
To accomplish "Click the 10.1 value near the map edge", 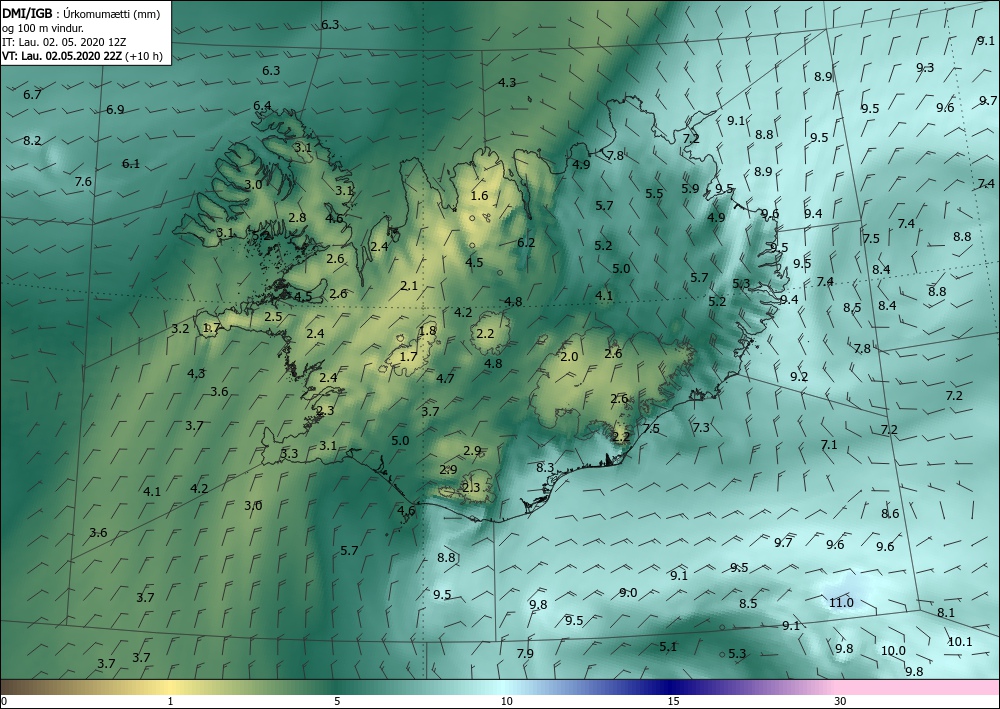I will pyautogui.click(x=960, y=641).
